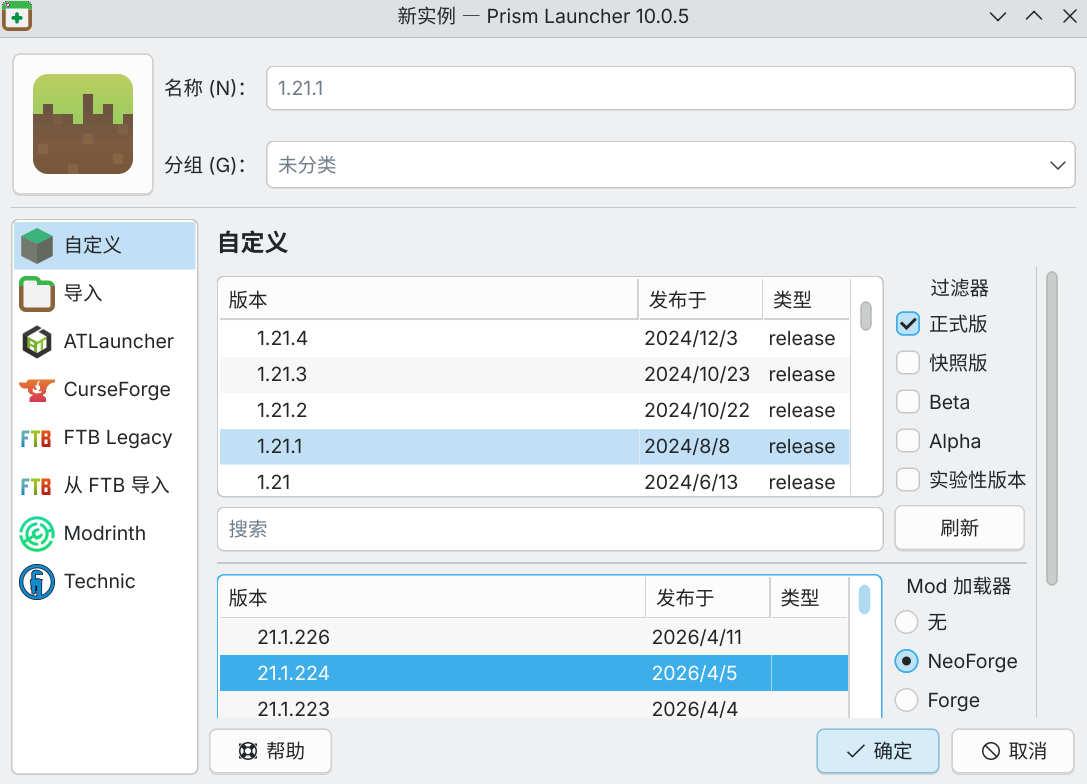Click the 自定义 cube icon in sidebar
The width and height of the screenshot is (1087, 784).
click(37, 245)
